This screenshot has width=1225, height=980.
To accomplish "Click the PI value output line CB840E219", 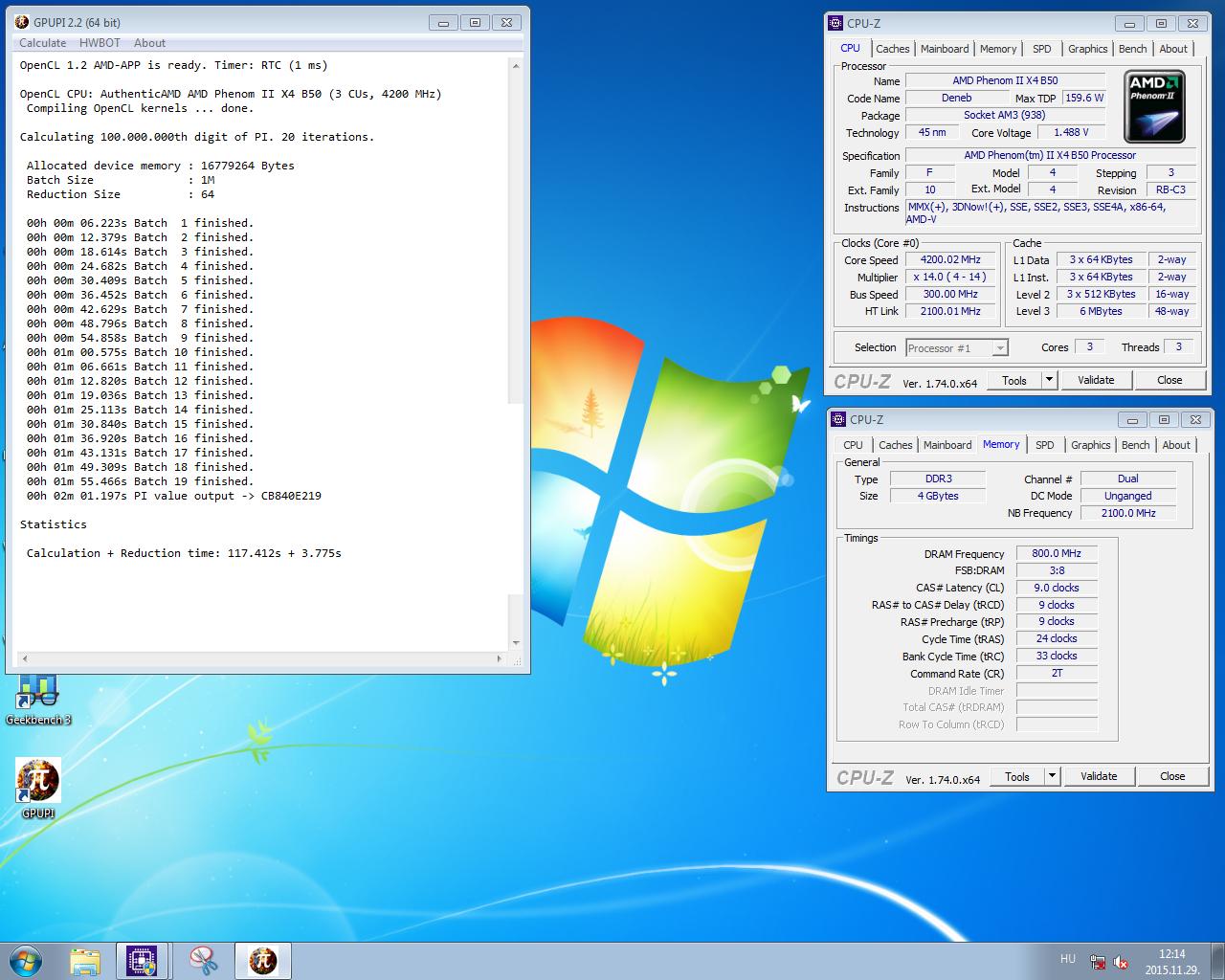I will click(x=174, y=496).
